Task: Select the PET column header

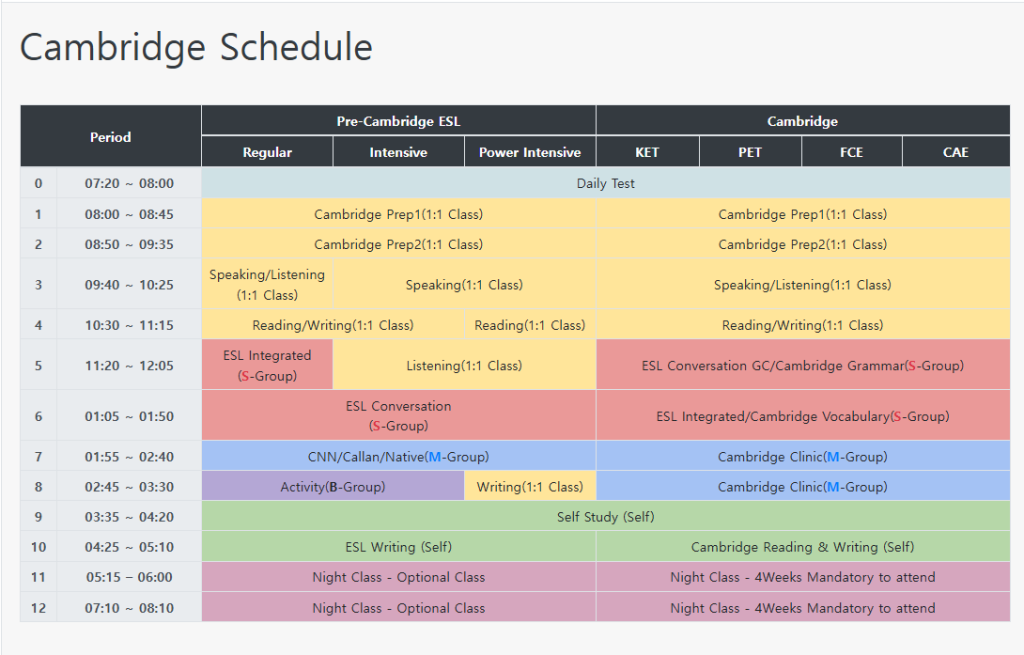Action: pos(750,152)
